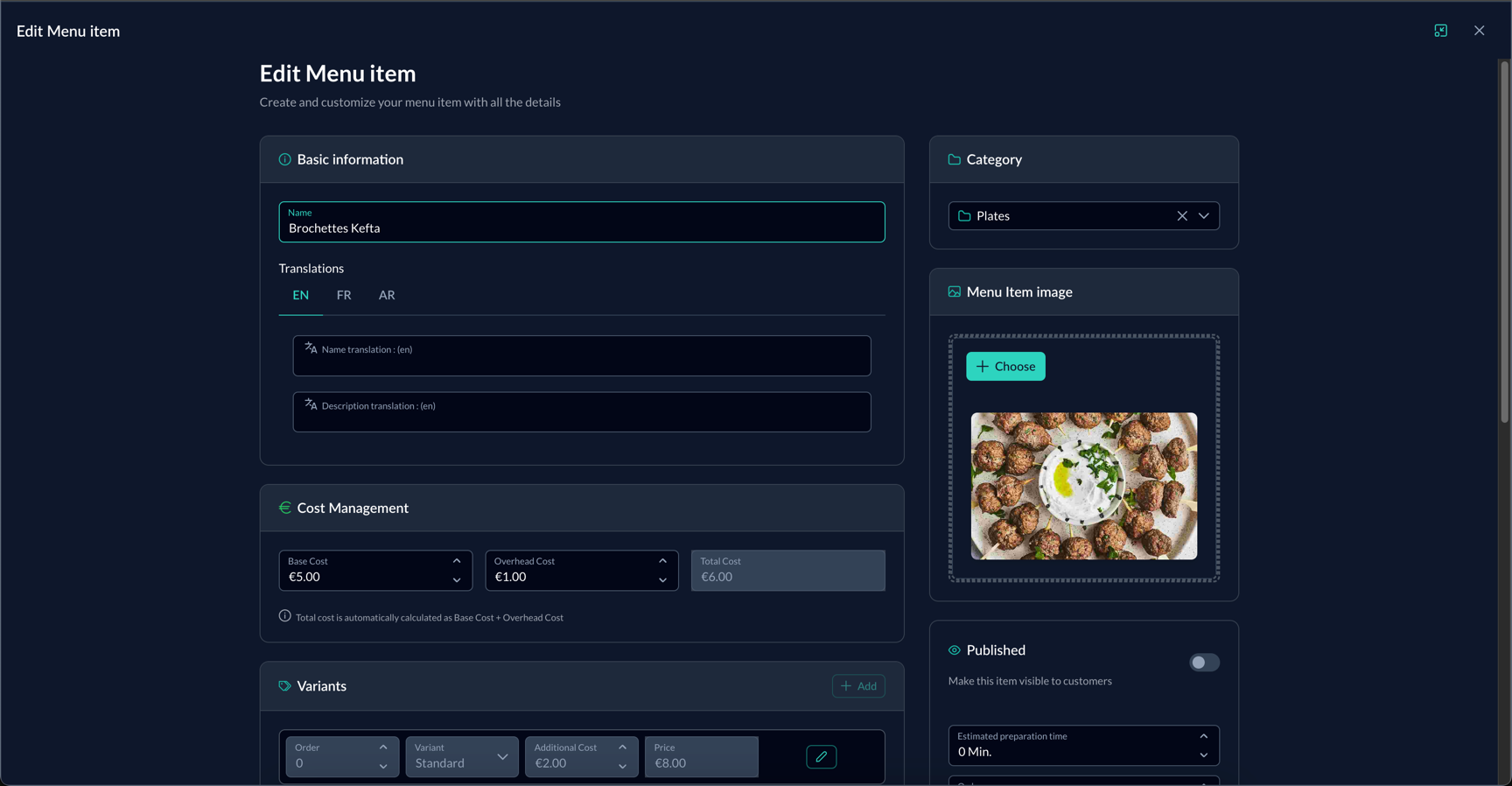Screen dimensions: 1512x786
Task: Click the Estimated preparation time field
Action: 1084,746
